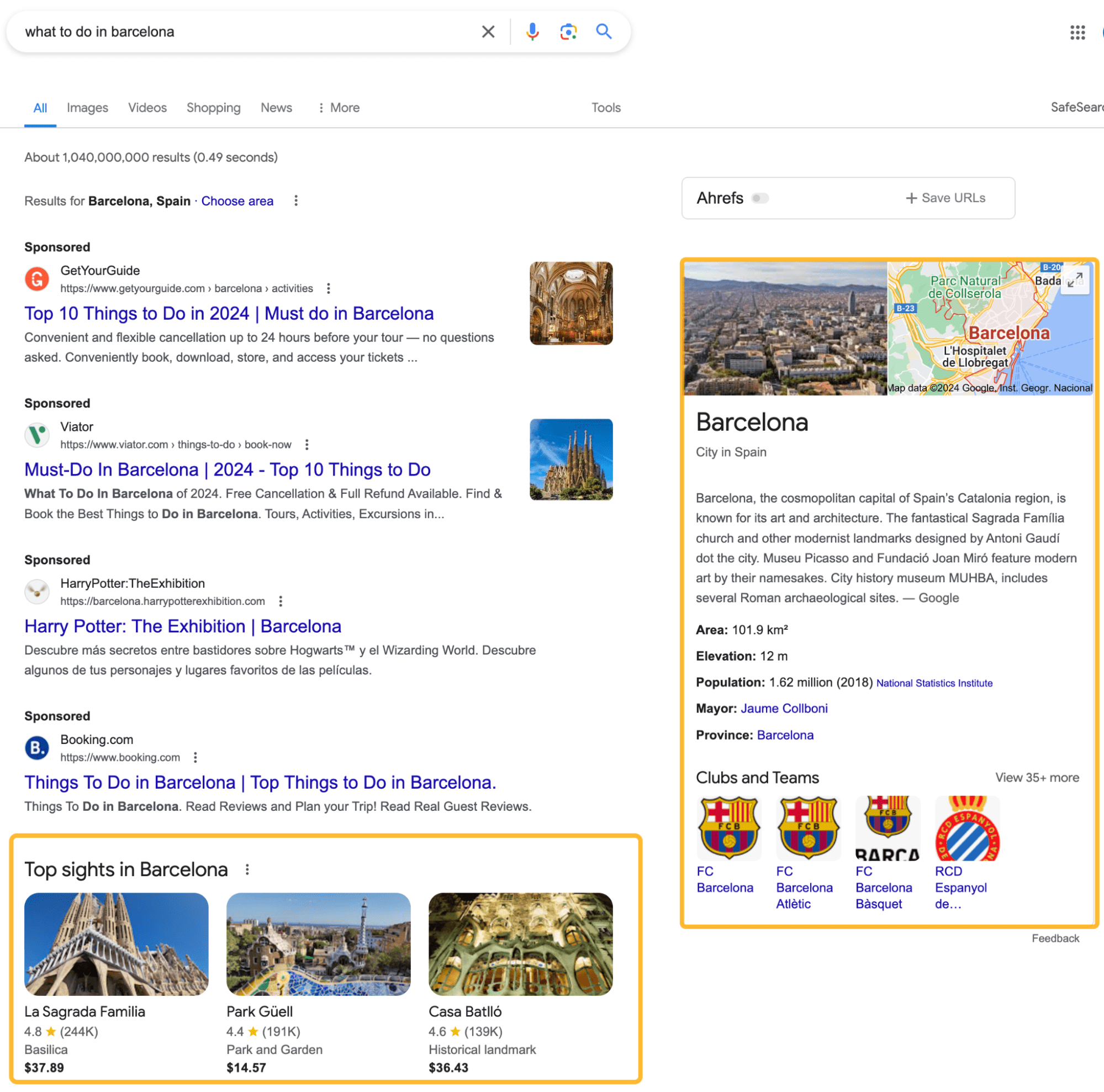Open the Choose area link
Screen dimensions: 1104x1092
237,201
